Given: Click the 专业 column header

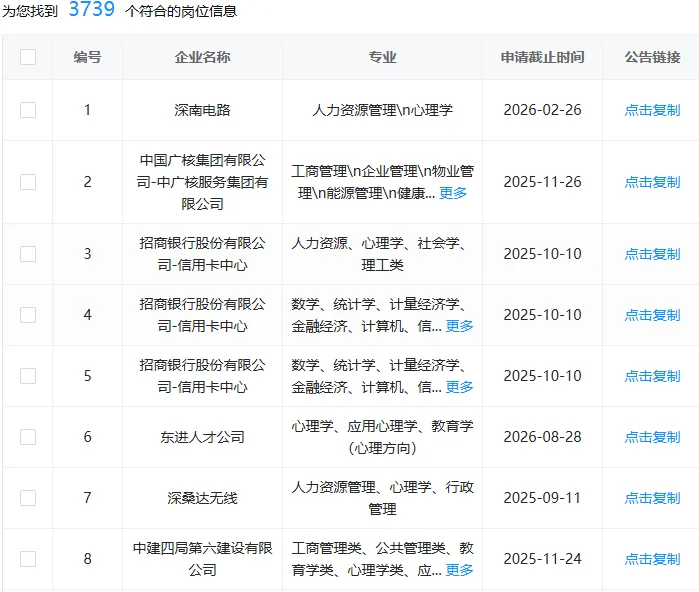Looking at the screenshot, I should tap(382, 57).
